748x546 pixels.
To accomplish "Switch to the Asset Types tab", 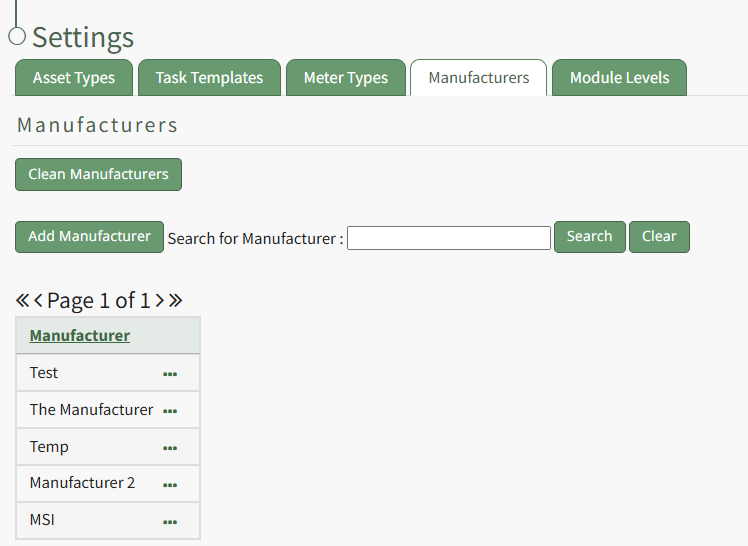I will 74,78.
